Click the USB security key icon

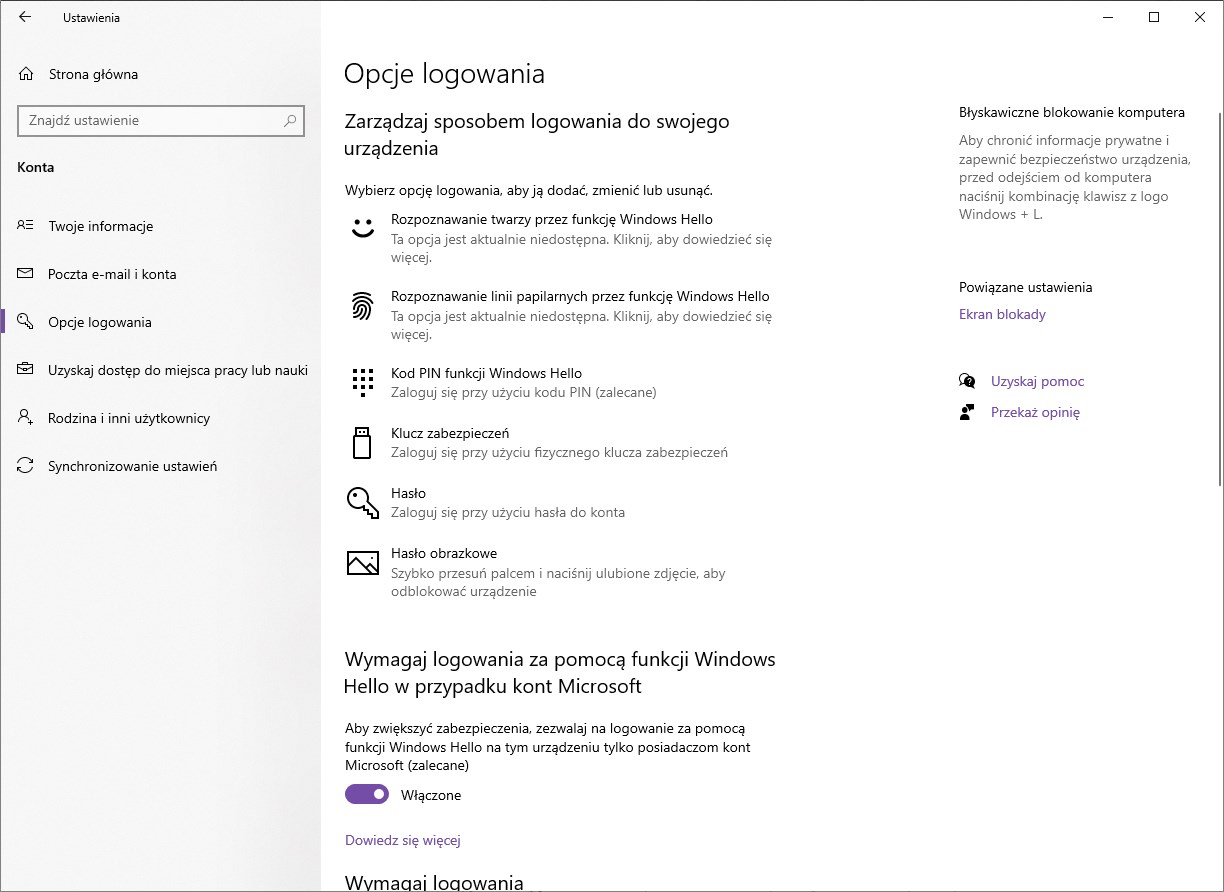[x=362, y=442]
